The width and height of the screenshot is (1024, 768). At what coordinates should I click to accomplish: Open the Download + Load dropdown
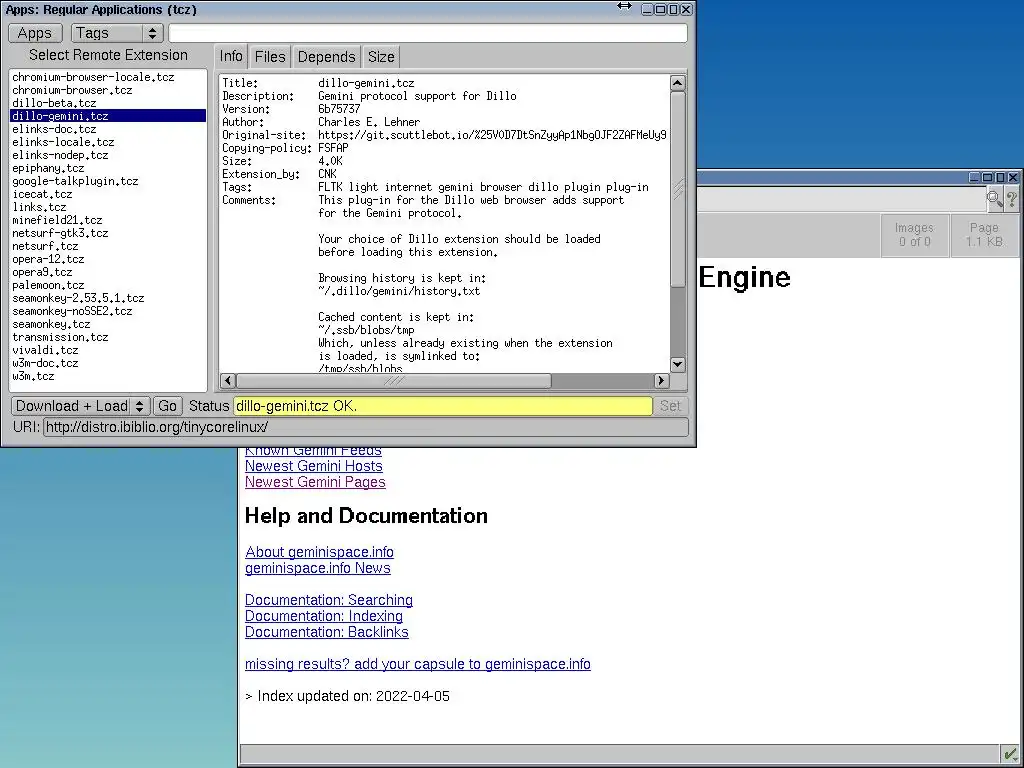[x=81, y=406]
